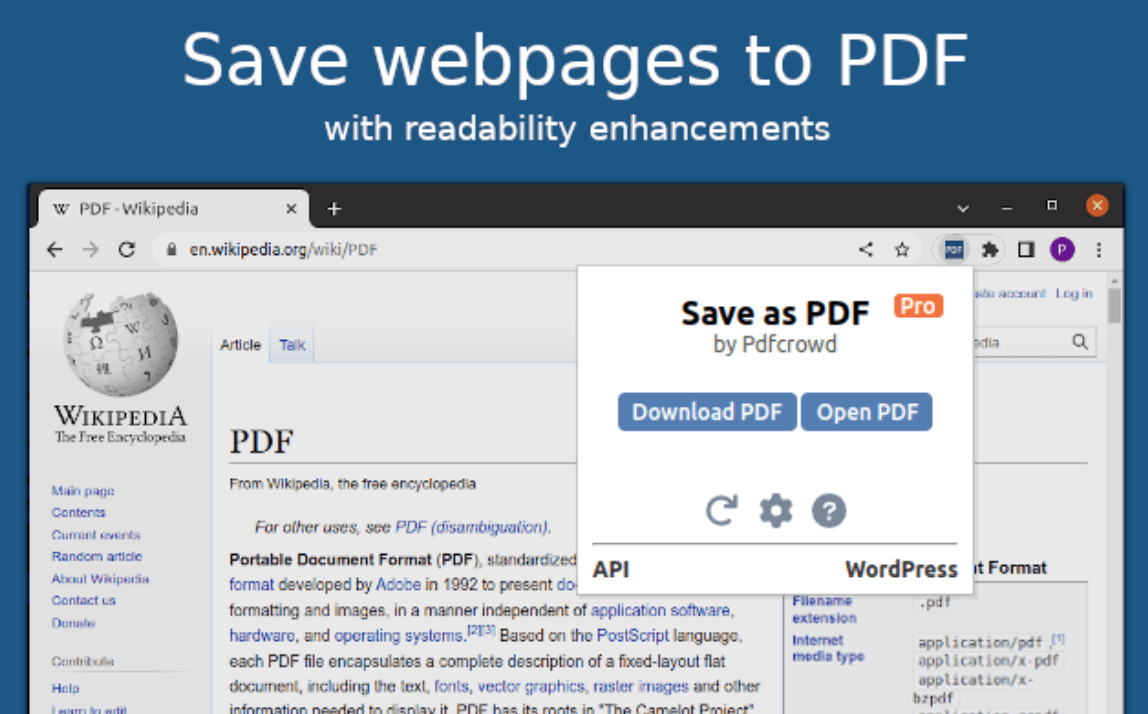Click the Wikipedia search magnifier icon
1148x714 pixels.
pos(1079,342)
